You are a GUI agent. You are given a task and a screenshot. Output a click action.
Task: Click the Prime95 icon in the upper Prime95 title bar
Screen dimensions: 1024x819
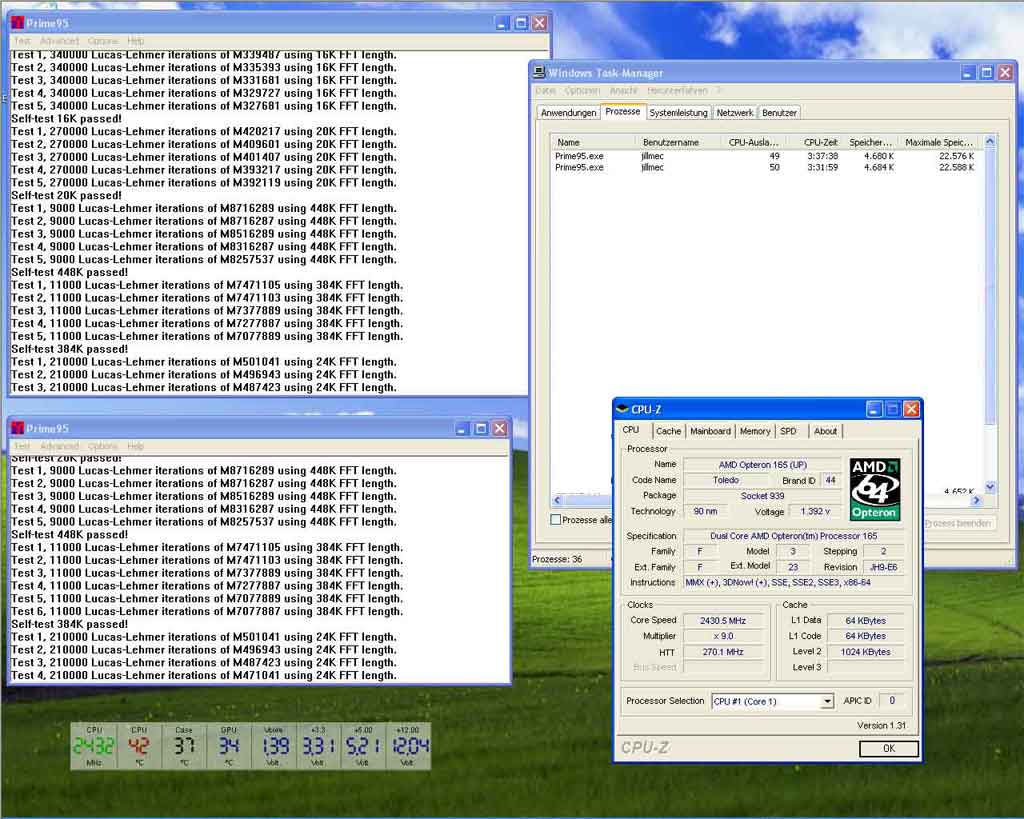point(18,23)
